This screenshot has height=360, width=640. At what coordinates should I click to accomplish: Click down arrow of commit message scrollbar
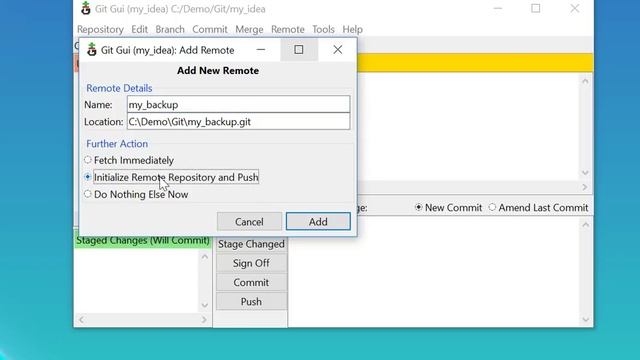[585, 320]
